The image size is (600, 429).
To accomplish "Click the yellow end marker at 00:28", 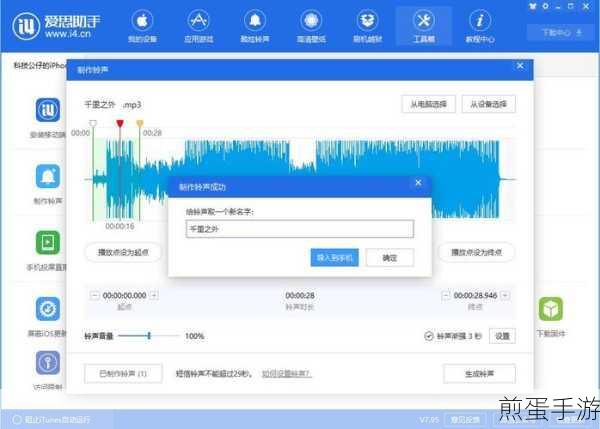I will [140, 123].
